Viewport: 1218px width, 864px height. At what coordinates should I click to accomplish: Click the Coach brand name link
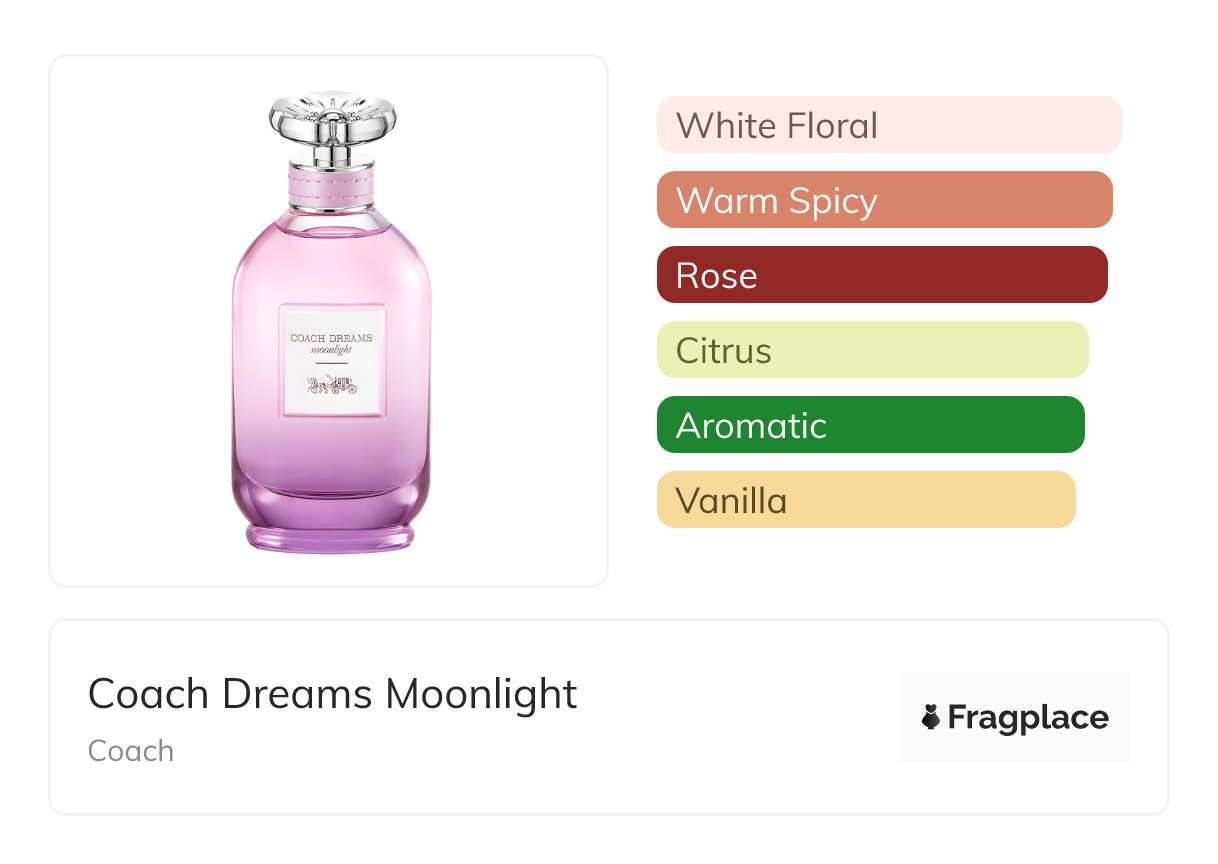131,751
